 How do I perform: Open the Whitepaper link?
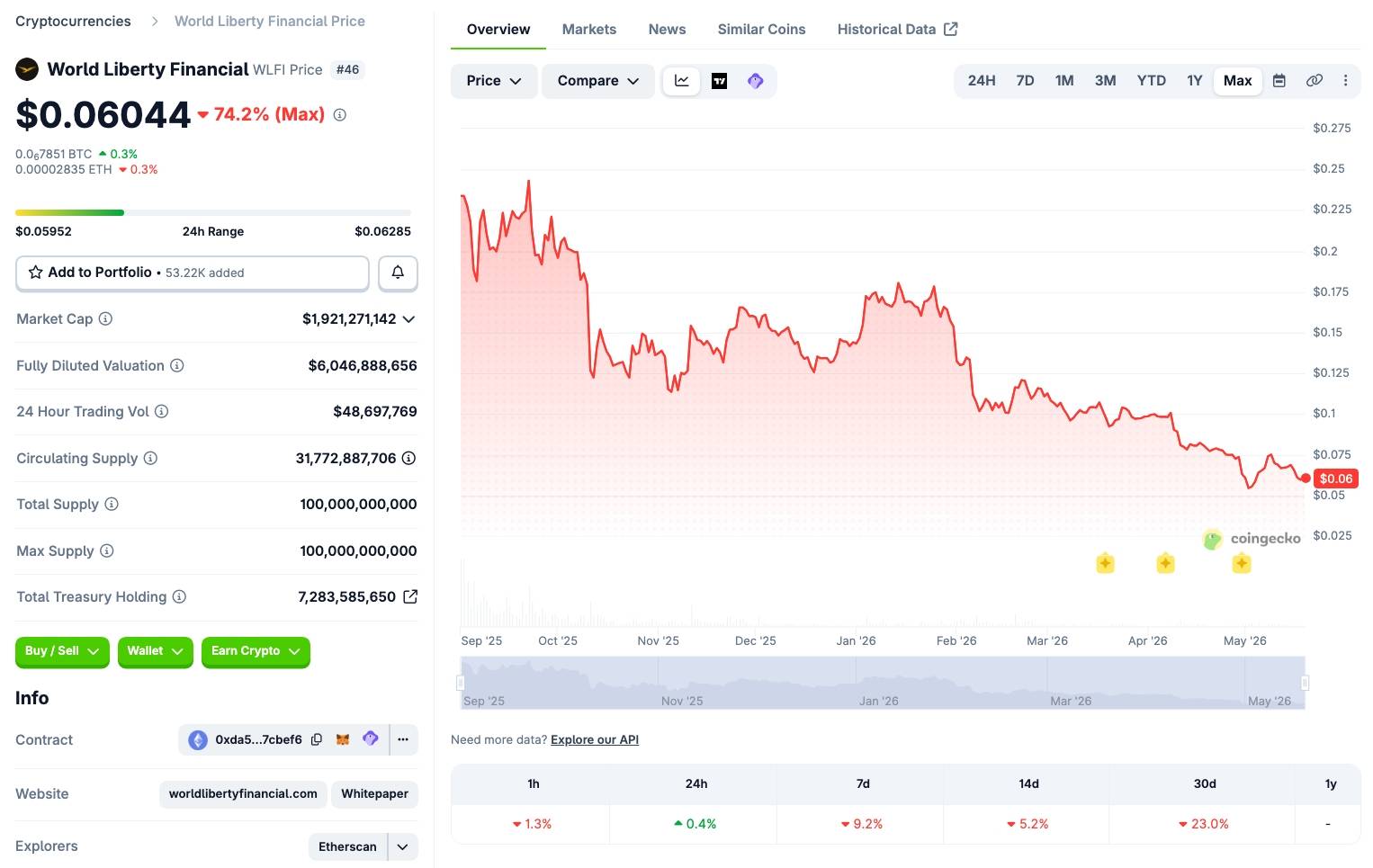pos(374,794)
